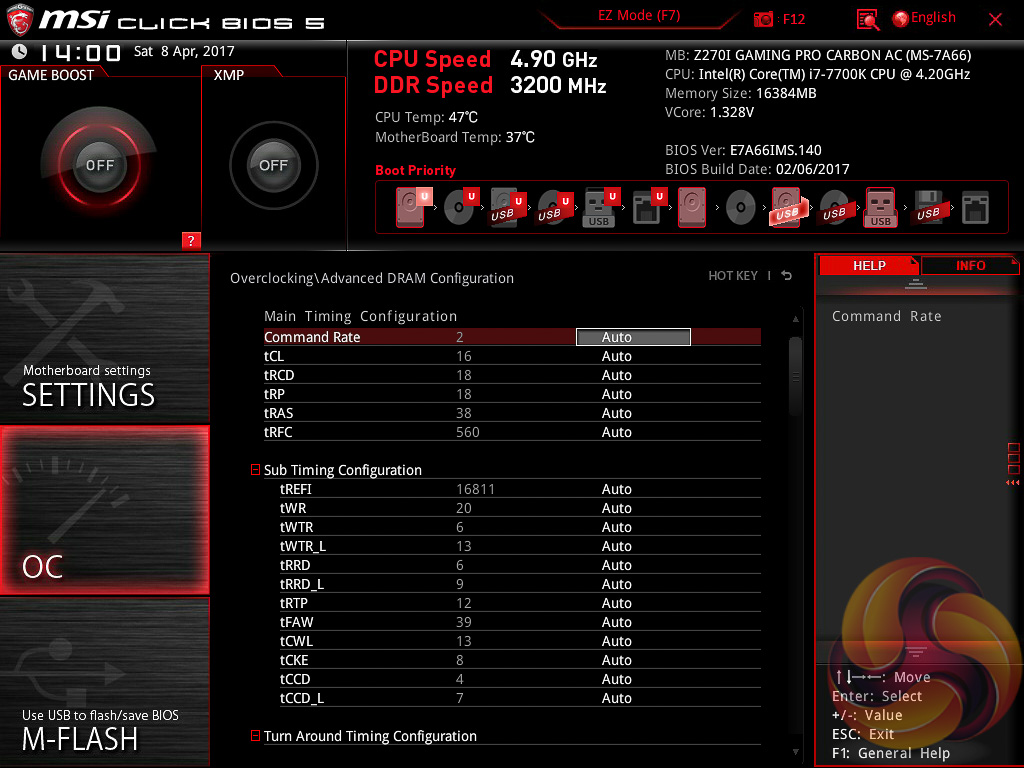Screen dimensions: 1024x768
Task: Click the MSI dragon shield logo
Action: [20, 20]
